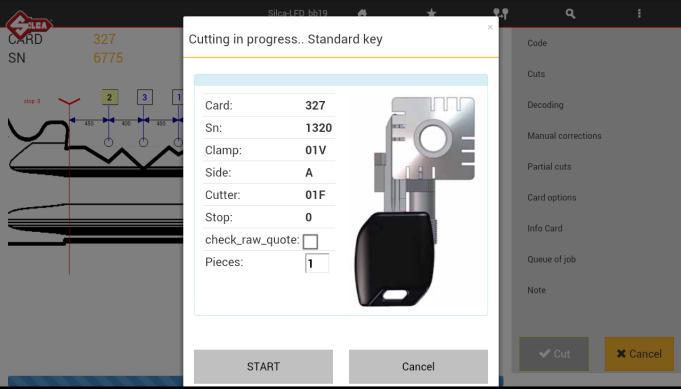
Task: Open the Decoding menu item
Action: (x=545, y=105)
